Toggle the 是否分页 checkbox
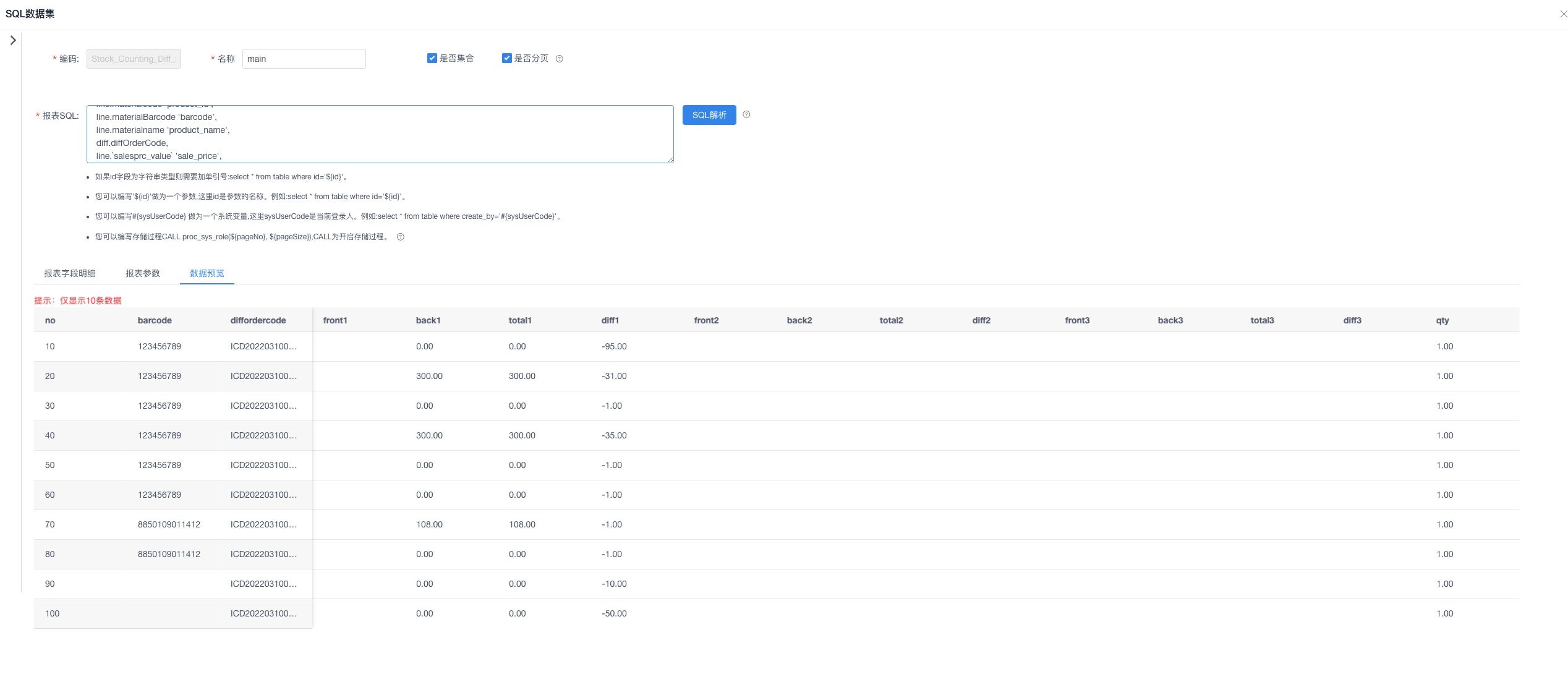1568x682 pixels. (x=506, y=58)
